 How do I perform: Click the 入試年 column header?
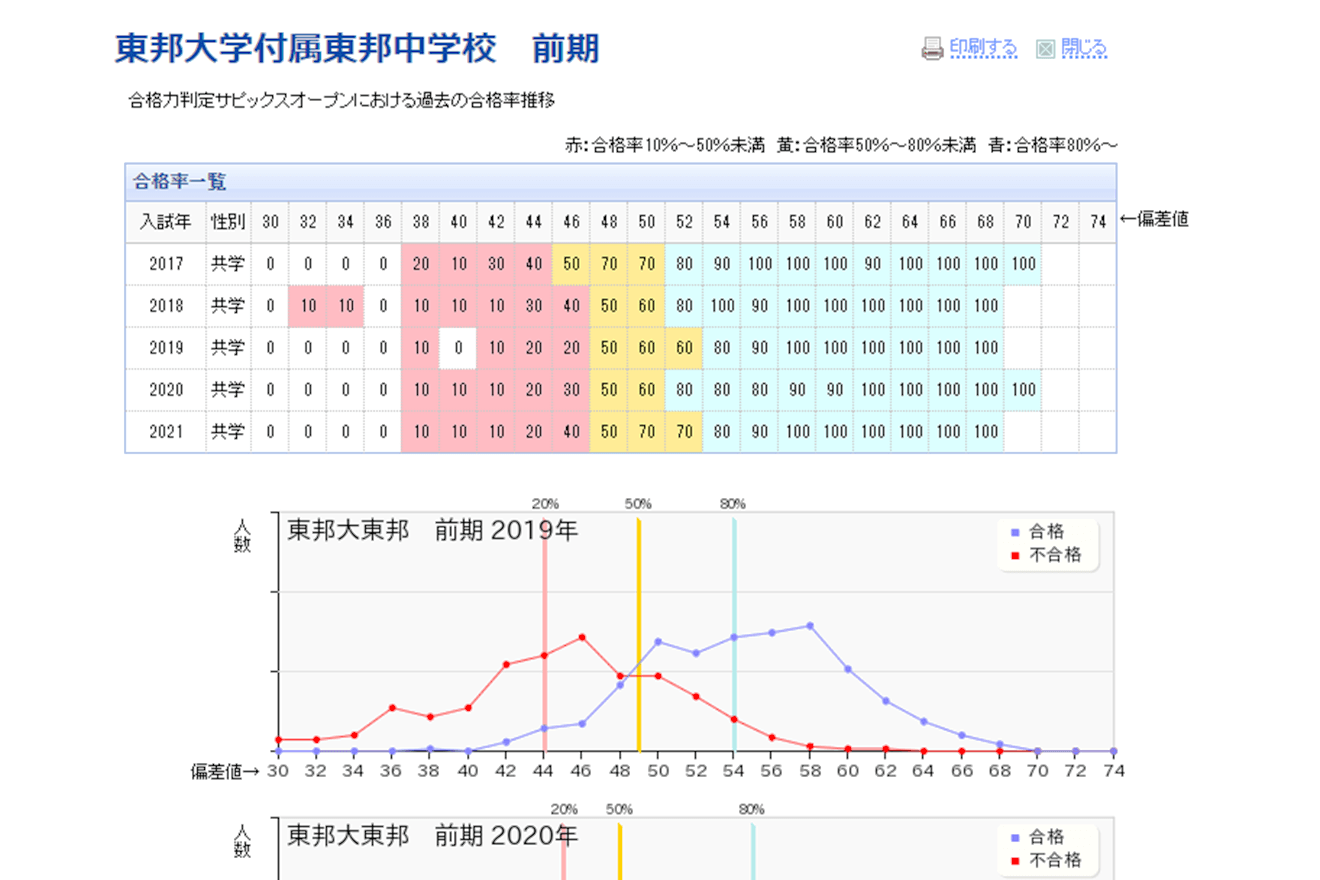(165, 221)
